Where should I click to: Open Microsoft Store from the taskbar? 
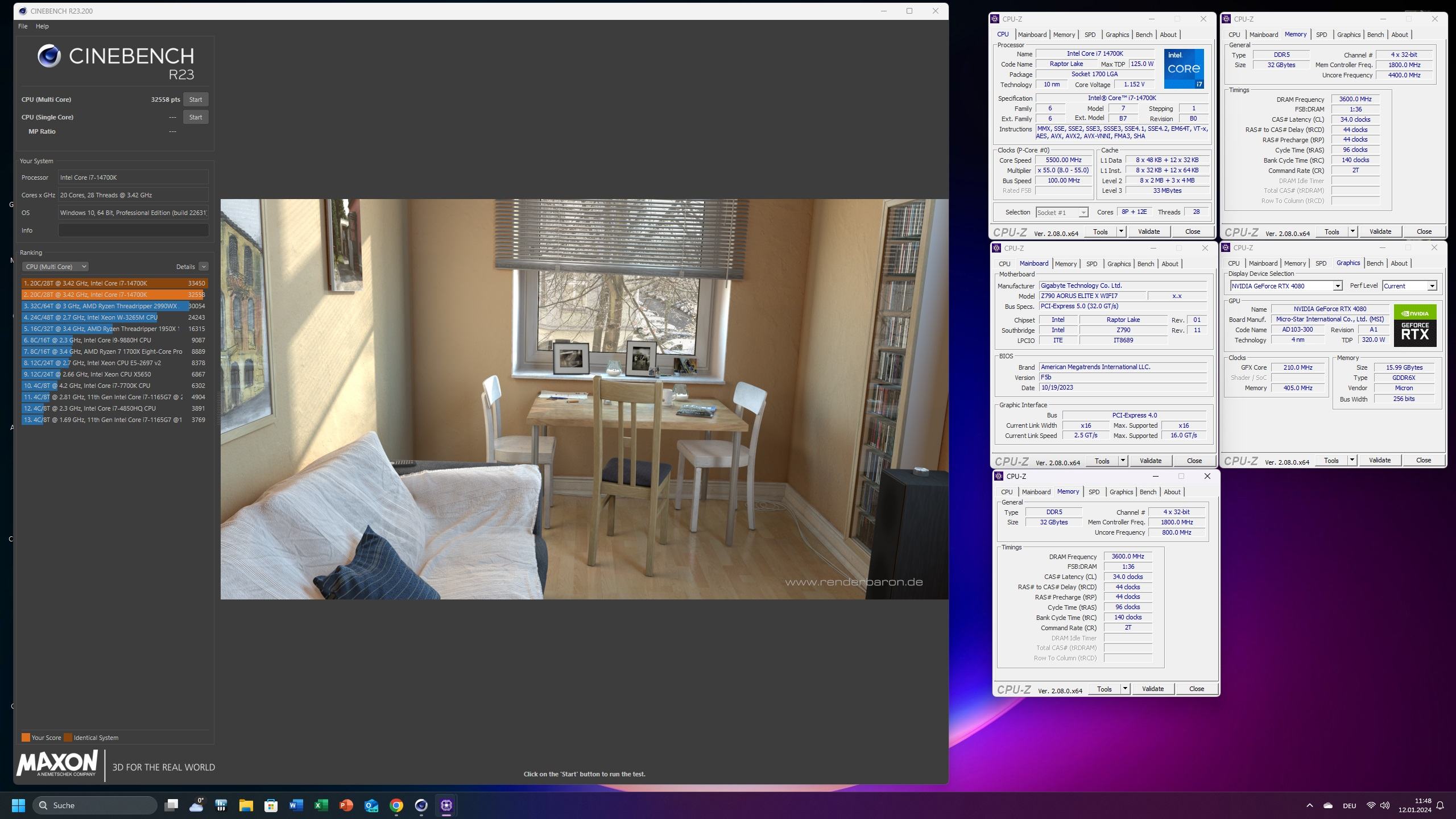point(271,805)
